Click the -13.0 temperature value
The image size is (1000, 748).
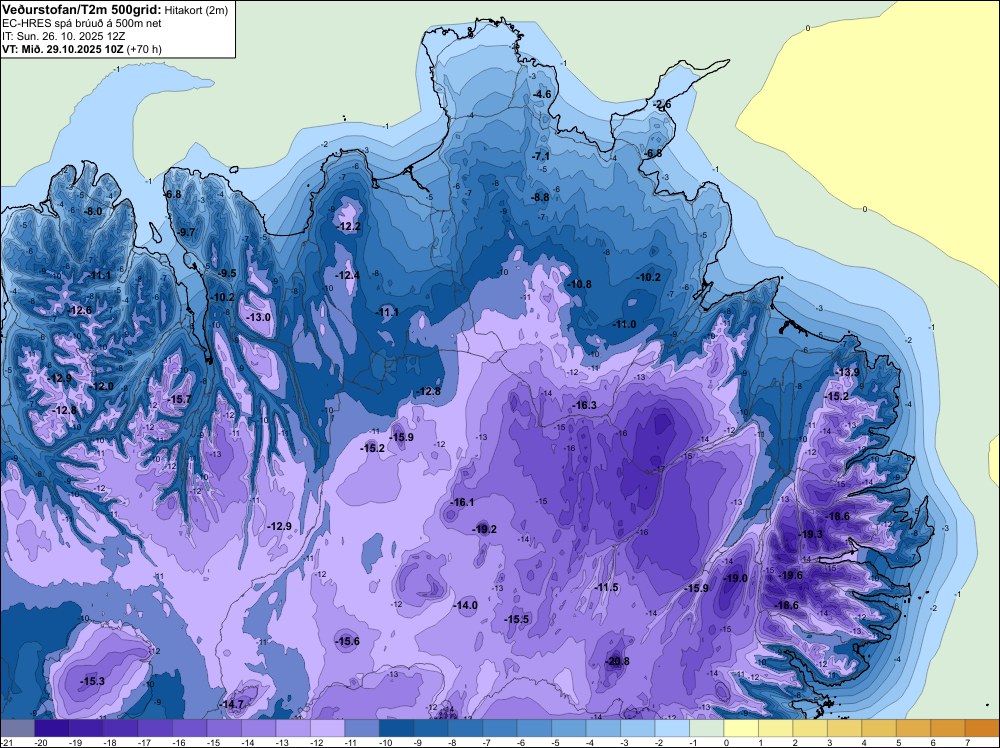point(258,318)
